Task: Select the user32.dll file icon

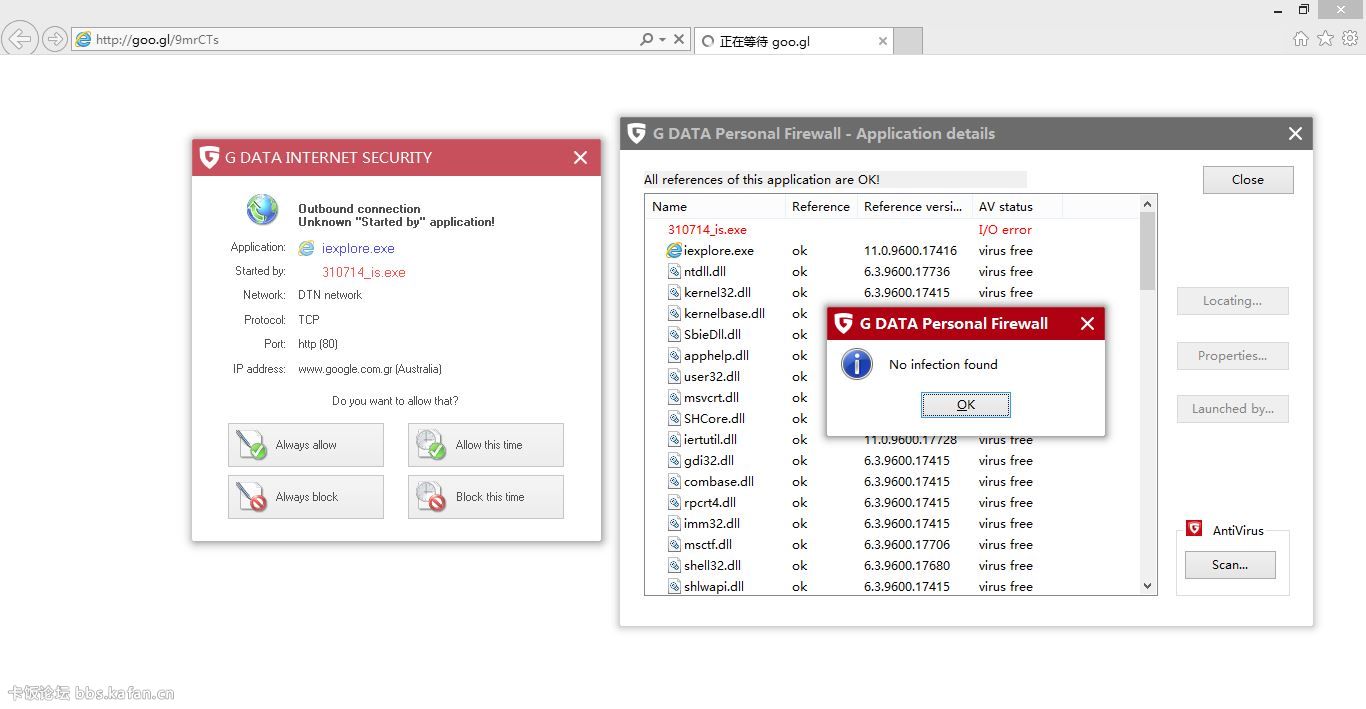Action: coord(675,377)
